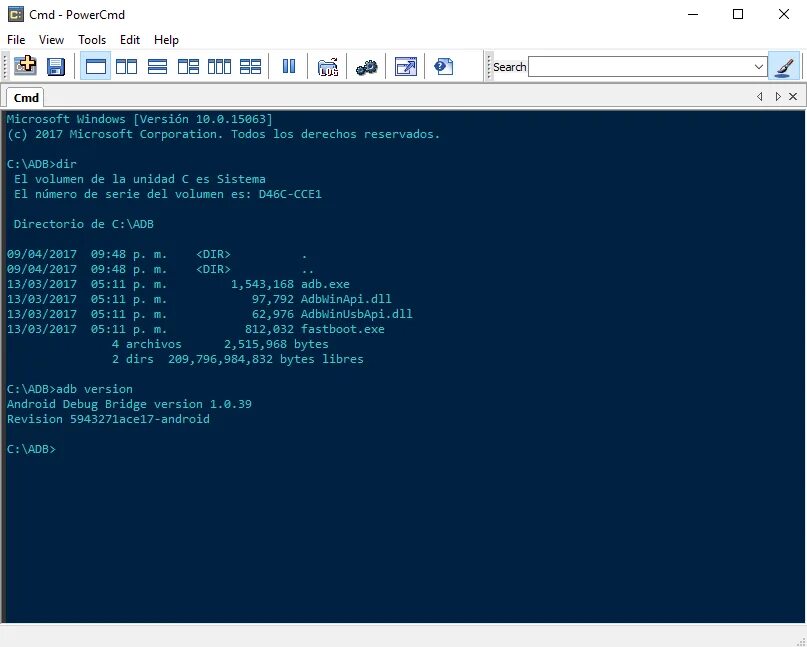807x647 pixels.
Task: Select two vertical panes layout icon
Action: (127, 66)
